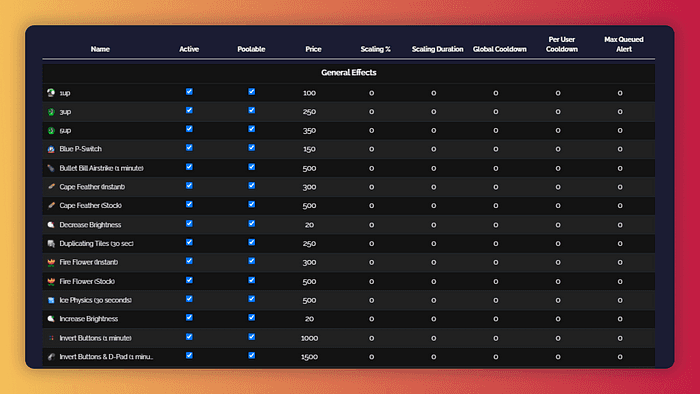The height and width of the screenshot is (394, 700).
Task: Click the Increase Brightness name
Action: coord(89,319)
